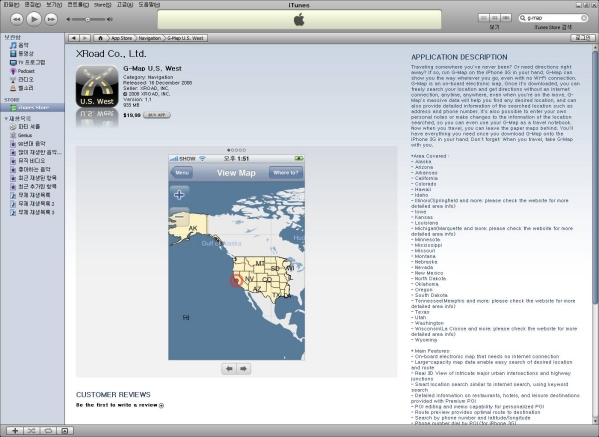Click the iPhone screenshot of View Map
Viewport: 599px width, 437px height.
236,257
